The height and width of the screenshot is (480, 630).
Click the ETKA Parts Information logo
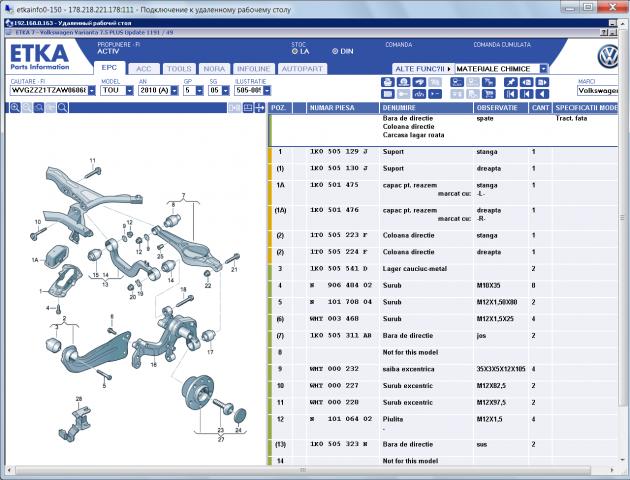[x=40, y=57]
